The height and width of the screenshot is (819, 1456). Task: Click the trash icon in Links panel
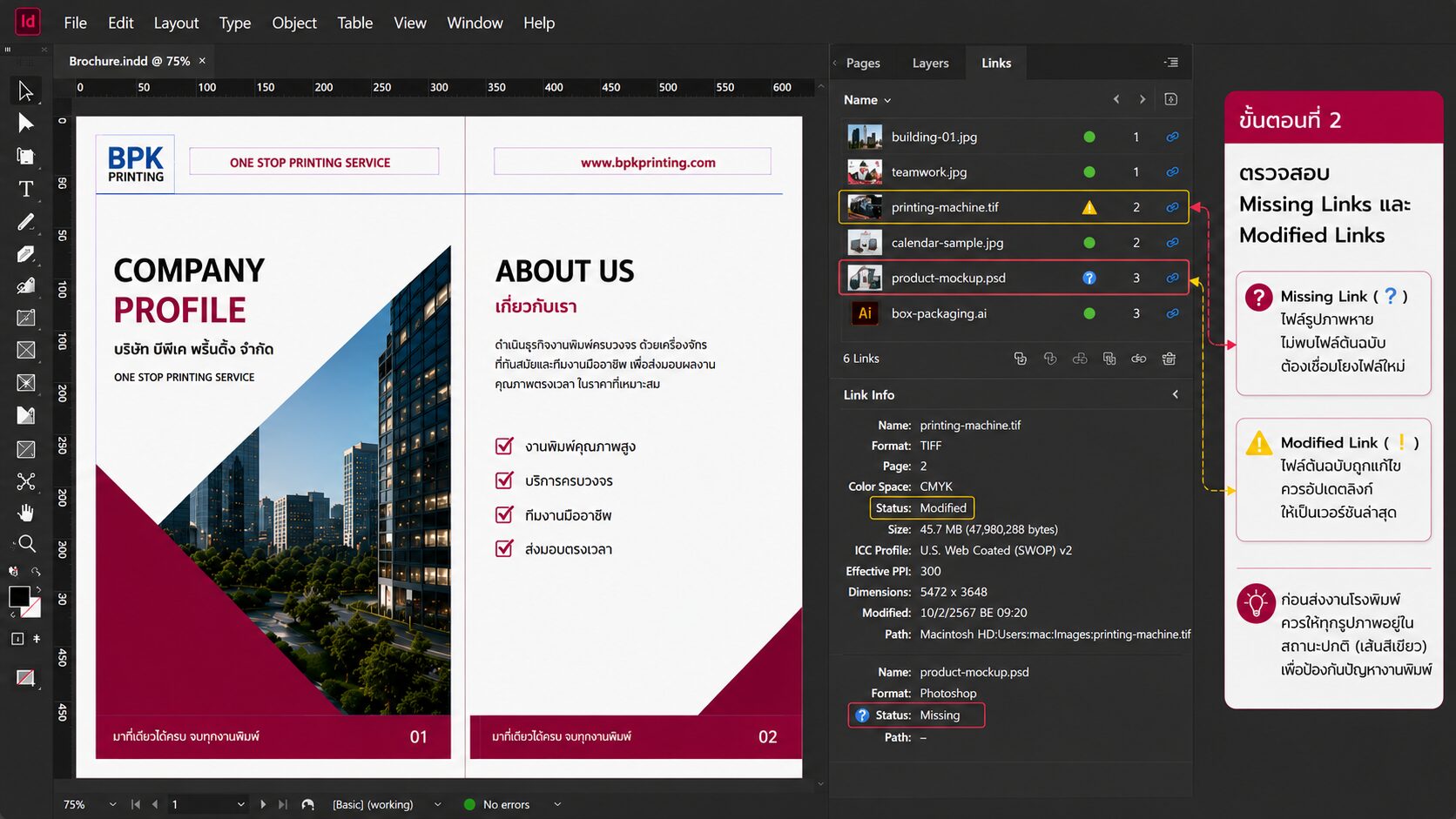coord(1169,359)
